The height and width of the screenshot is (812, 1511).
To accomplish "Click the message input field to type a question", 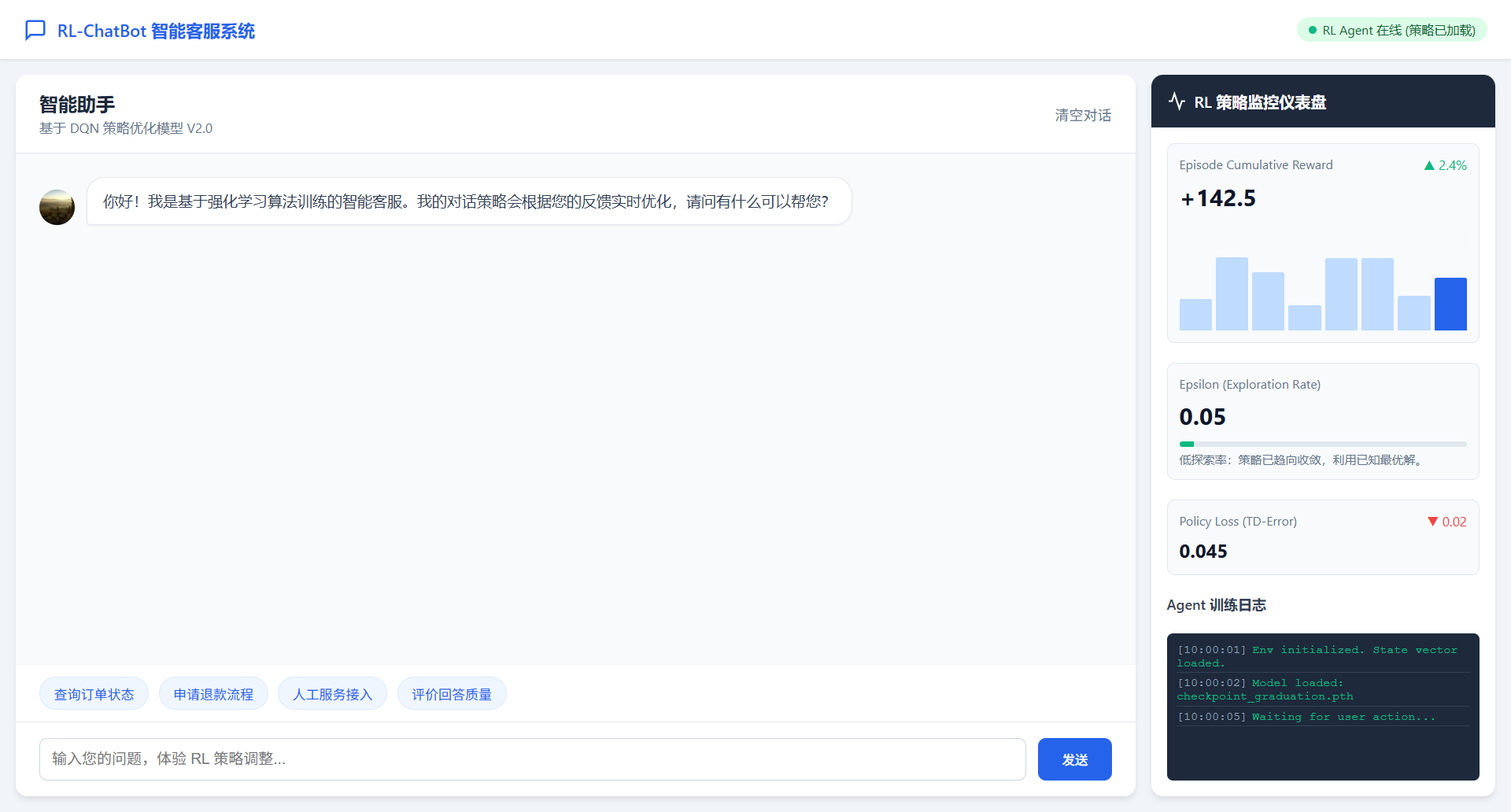I will click(534, 758).
